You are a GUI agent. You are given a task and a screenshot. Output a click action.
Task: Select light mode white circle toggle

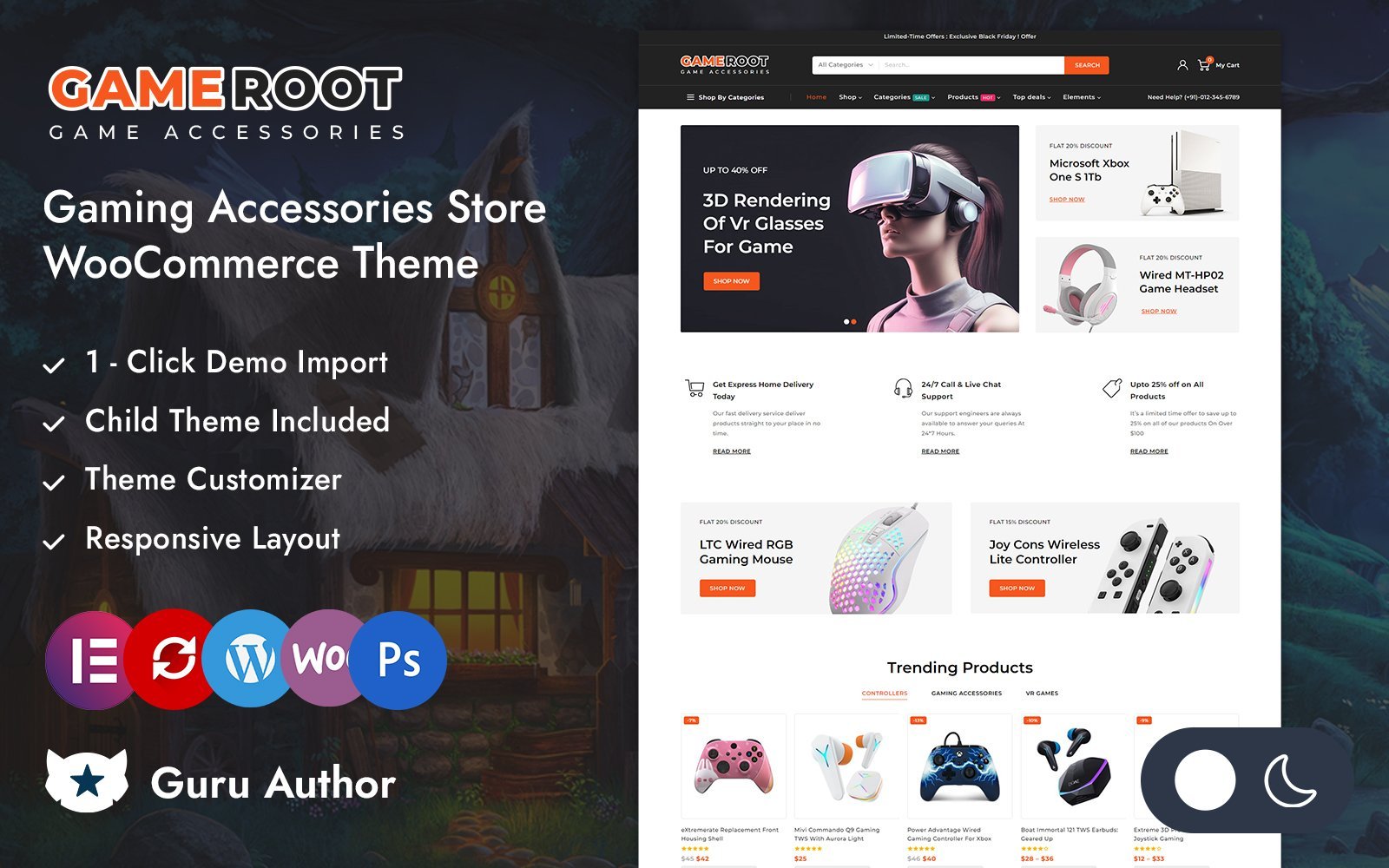(x=1205, y=780)
